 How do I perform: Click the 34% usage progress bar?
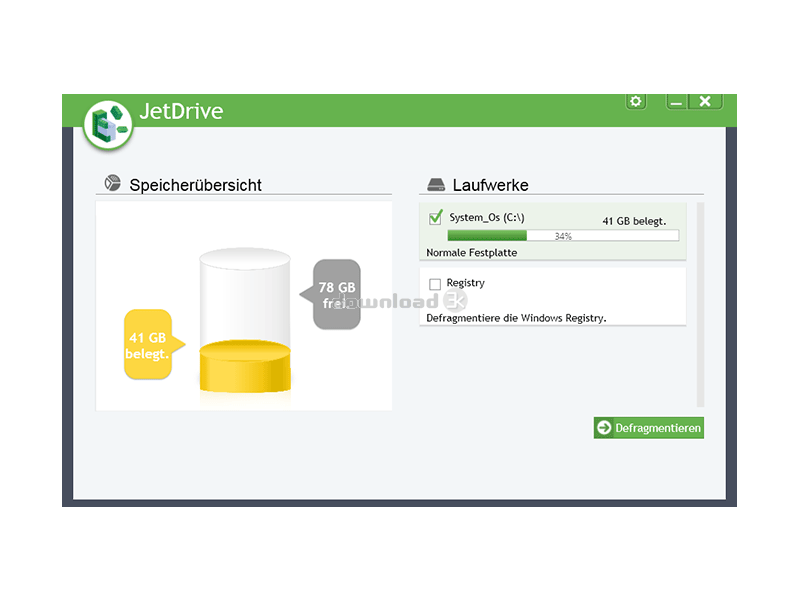[563, 235]
